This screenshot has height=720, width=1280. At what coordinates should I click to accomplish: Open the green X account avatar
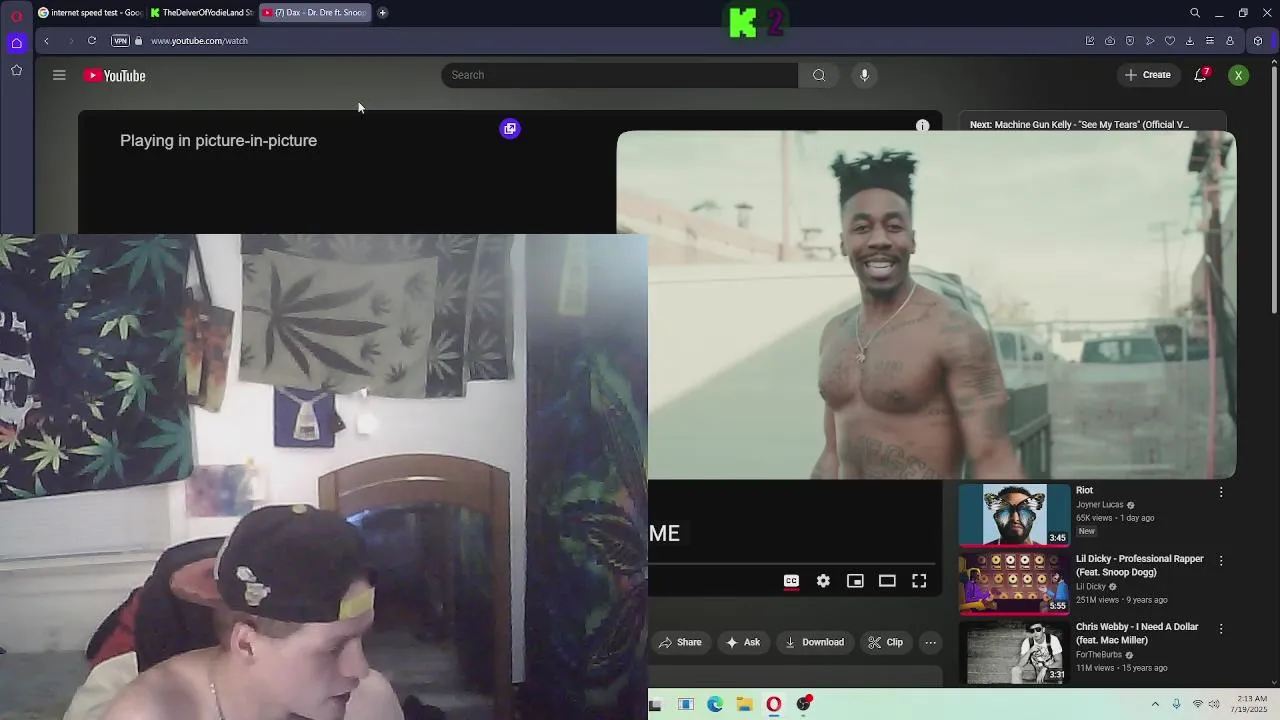pos(1238,75)
